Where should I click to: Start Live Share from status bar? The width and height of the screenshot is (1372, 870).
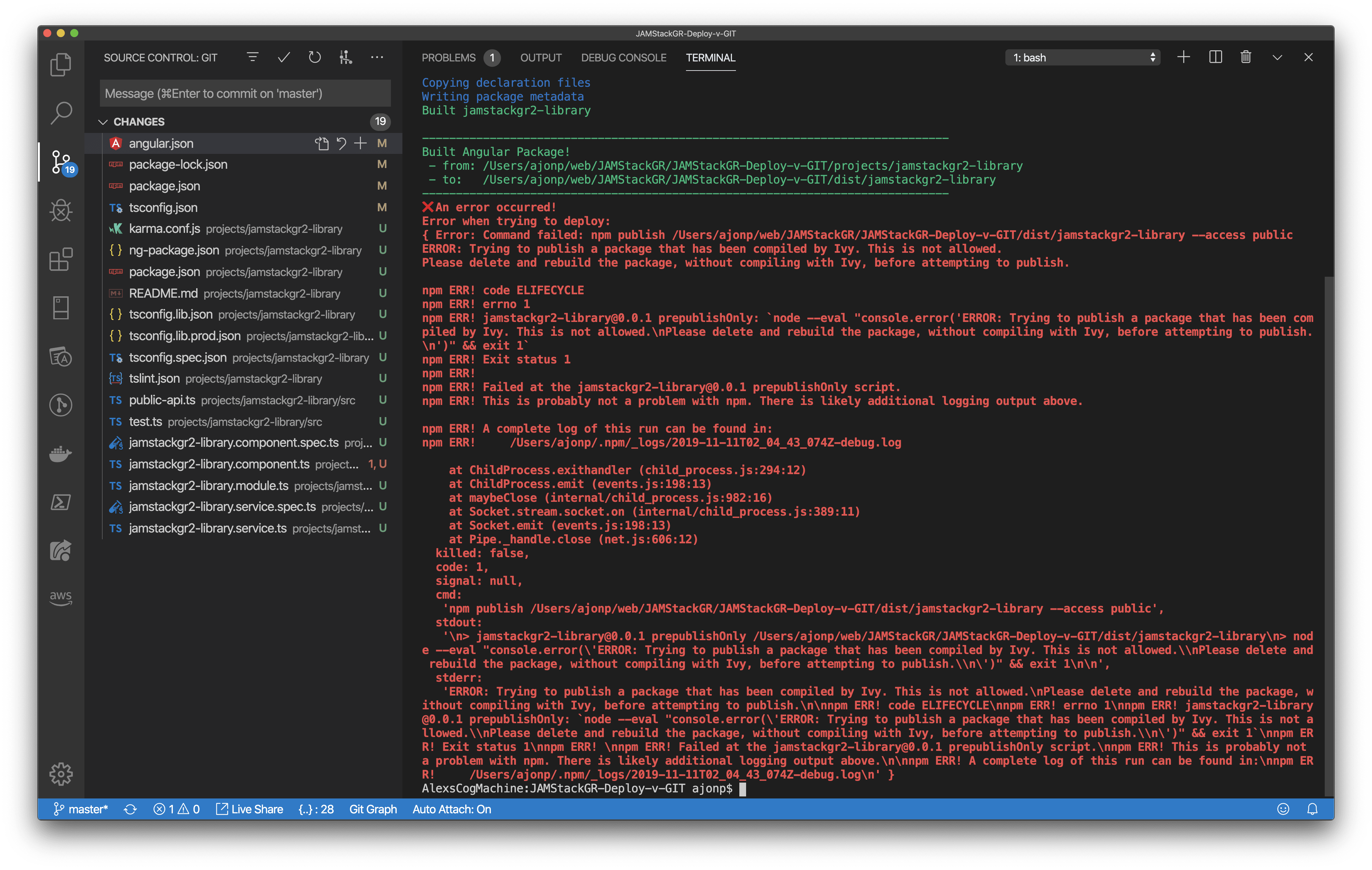(249, 809)
